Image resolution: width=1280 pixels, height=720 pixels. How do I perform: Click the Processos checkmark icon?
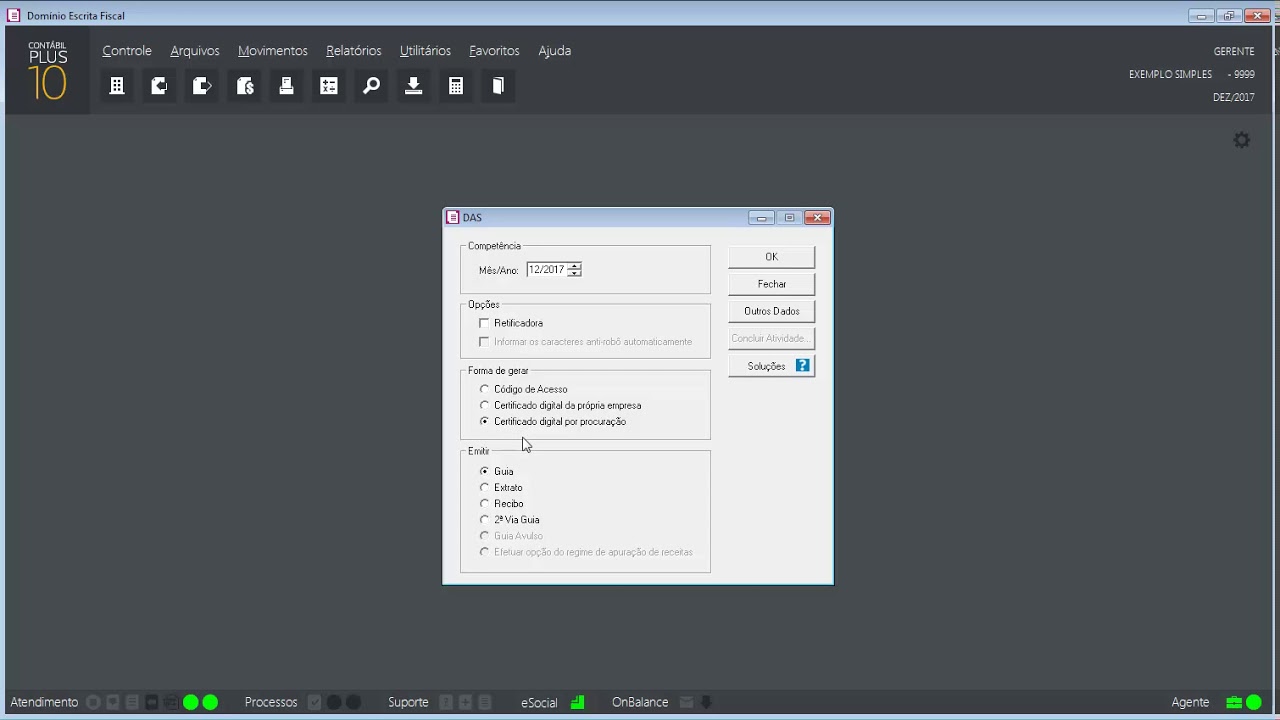[314, 702]
